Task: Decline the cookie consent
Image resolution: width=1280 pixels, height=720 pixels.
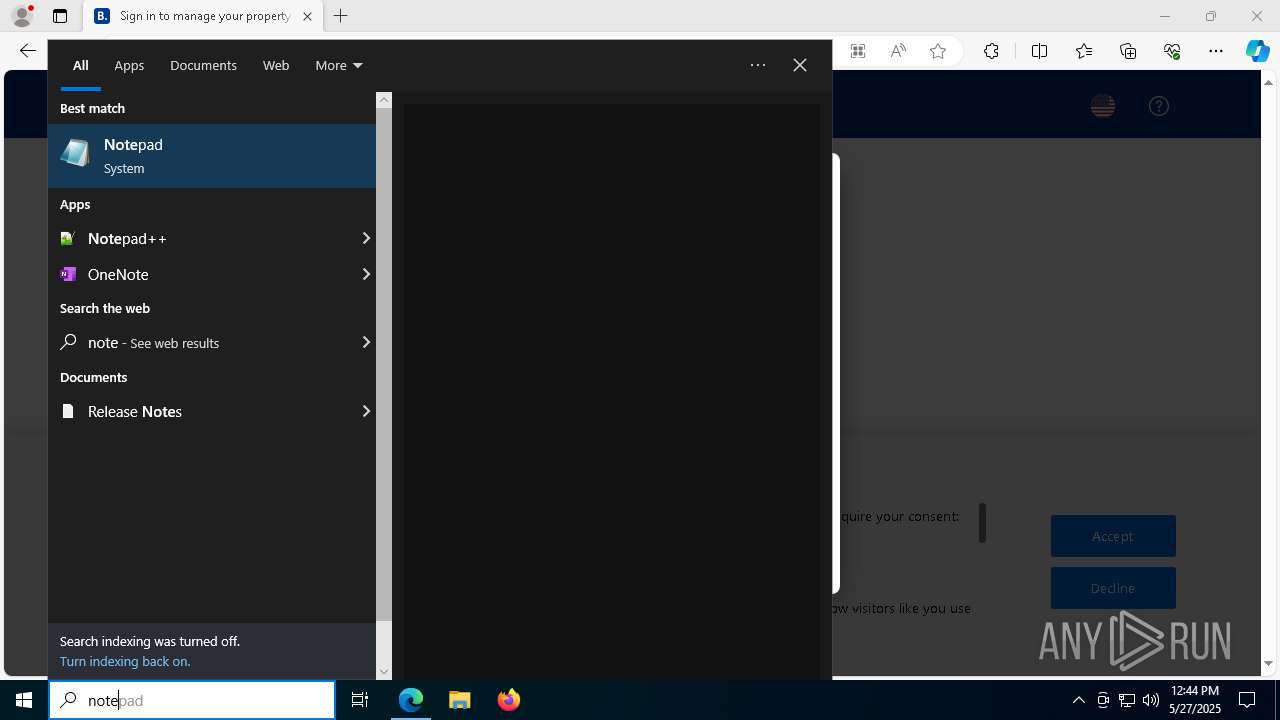Action: pos(1113,588)
